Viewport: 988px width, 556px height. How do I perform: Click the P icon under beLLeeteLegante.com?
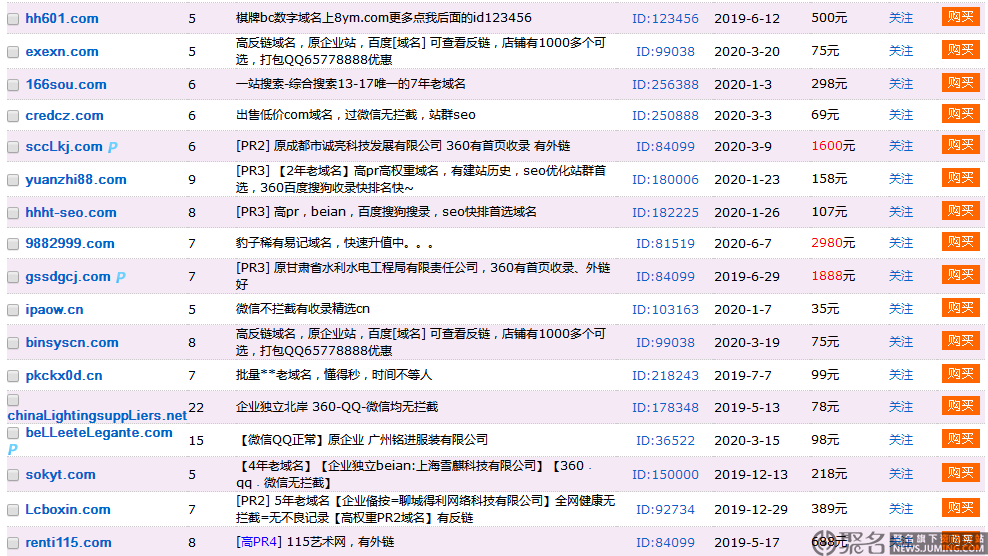tap(13, 449)
